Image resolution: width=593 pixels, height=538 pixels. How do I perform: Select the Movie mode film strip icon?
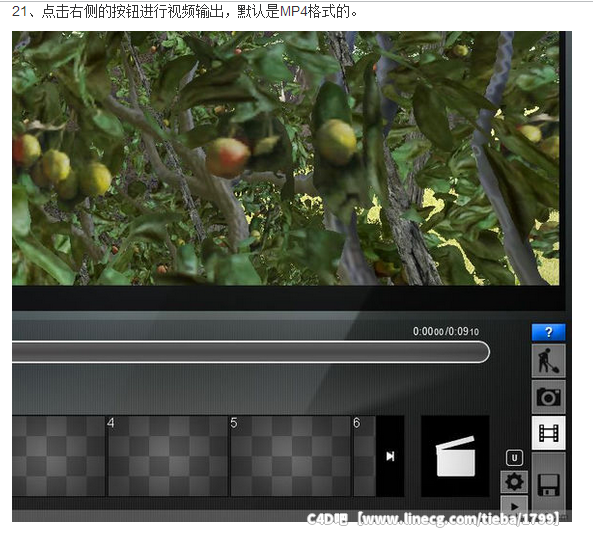548,433
